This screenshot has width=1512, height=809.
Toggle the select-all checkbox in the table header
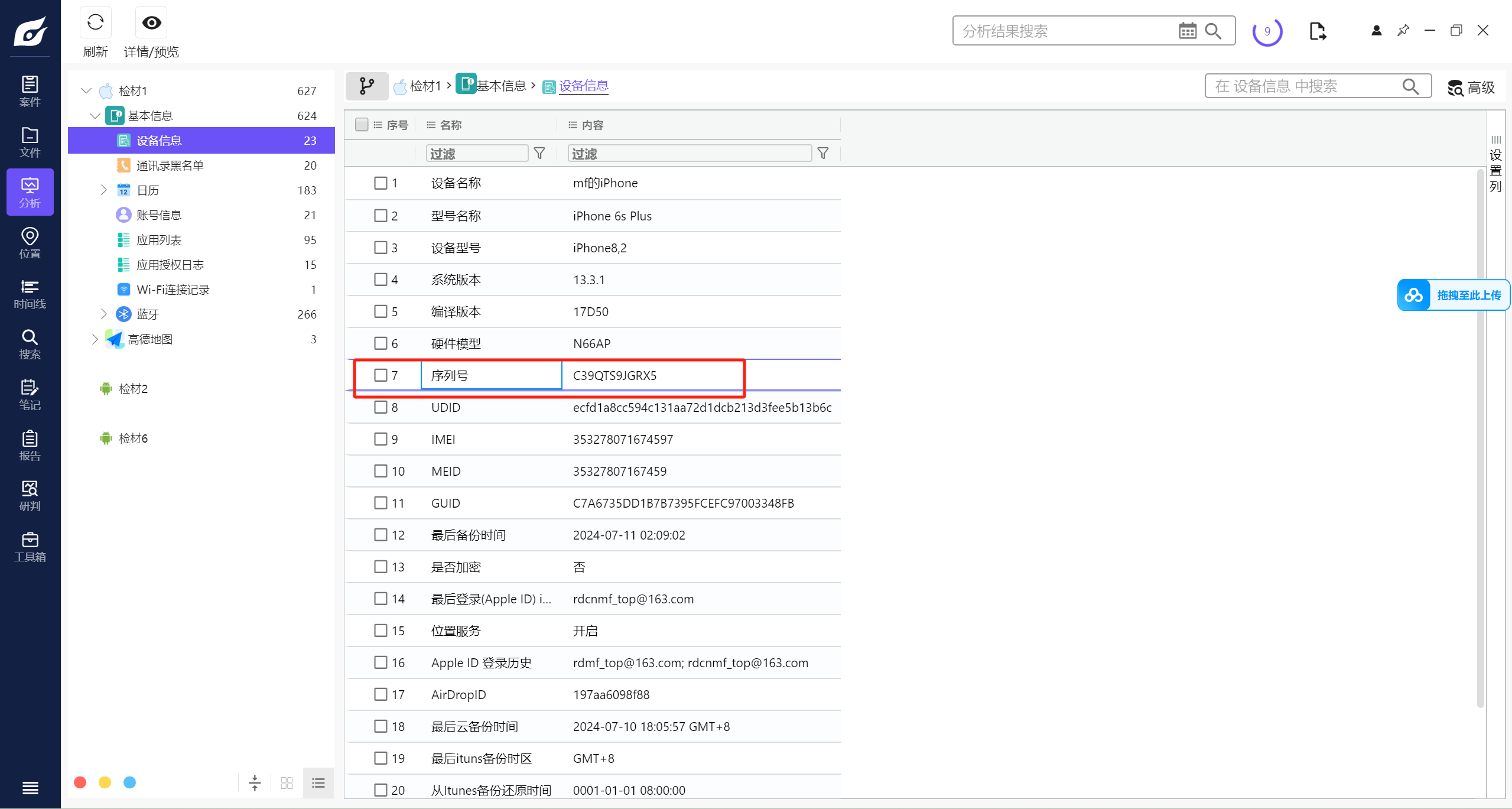pyautogui.click(x=362, y=125)
